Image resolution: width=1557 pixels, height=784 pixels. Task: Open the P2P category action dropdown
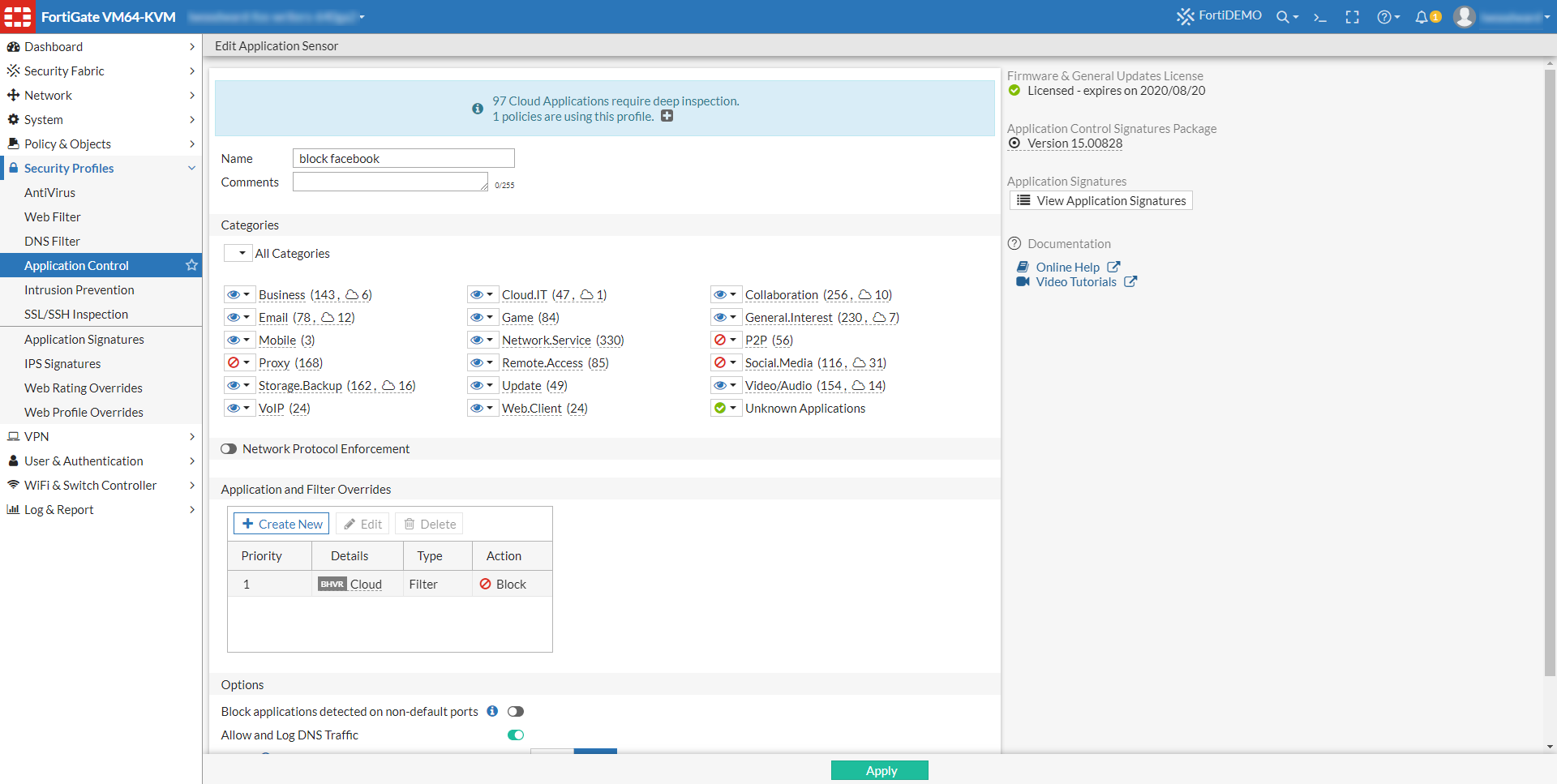(726, 340)
